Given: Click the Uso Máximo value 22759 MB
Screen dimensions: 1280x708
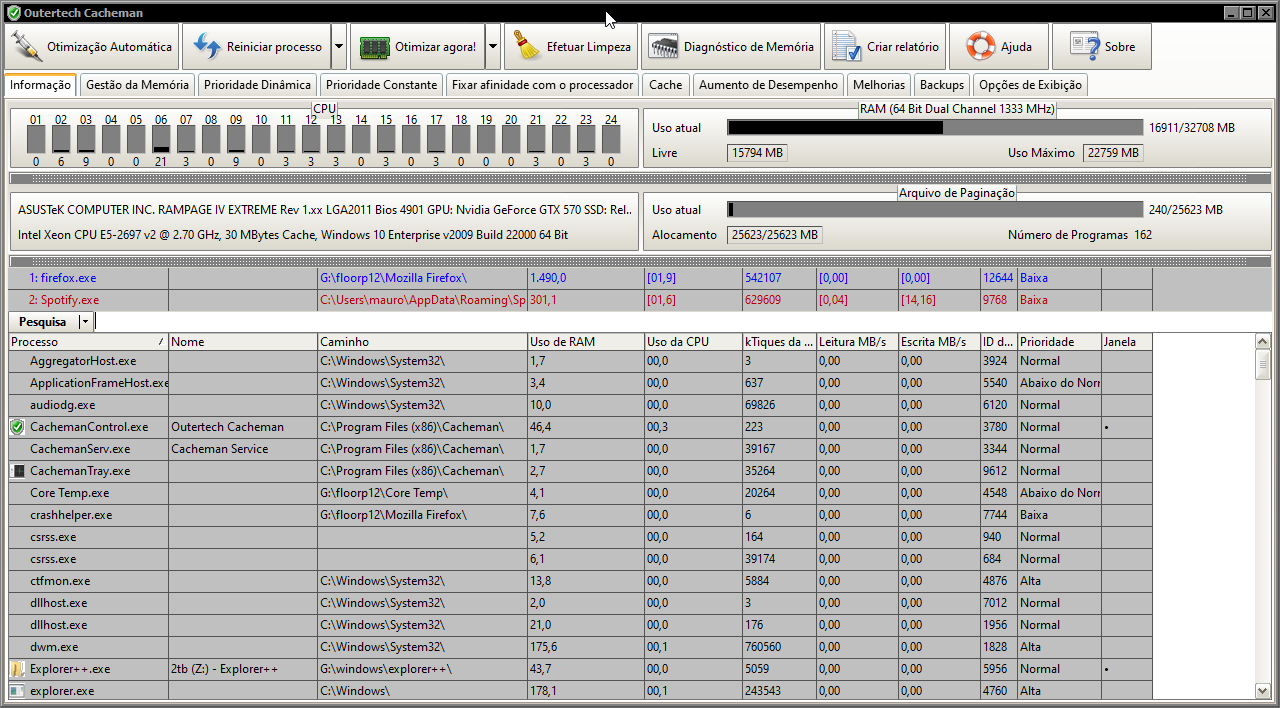Looking at the screenshot, I should [1112, 153].
